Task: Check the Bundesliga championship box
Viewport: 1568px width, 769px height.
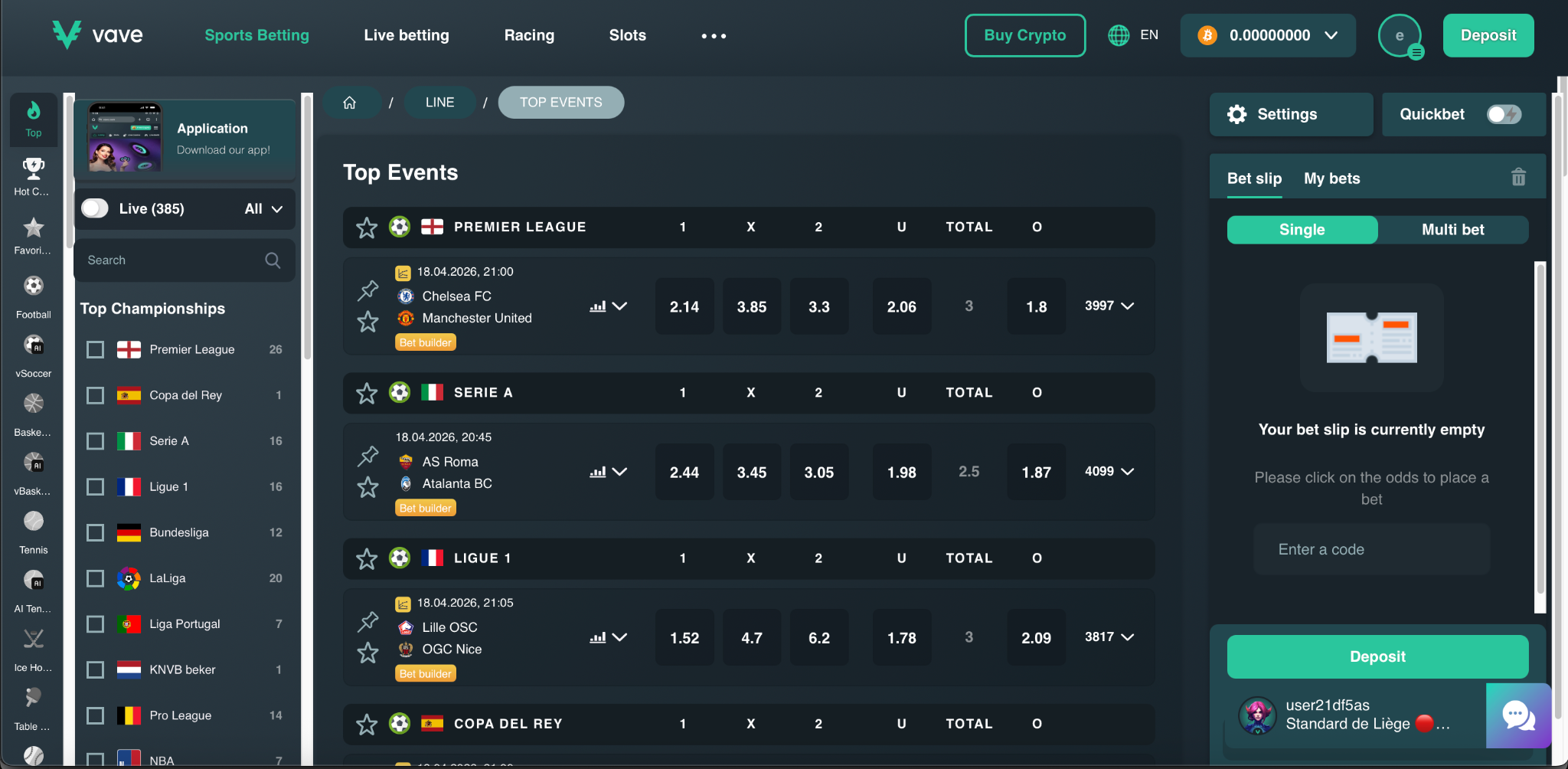Action: (x=95, y=532)
